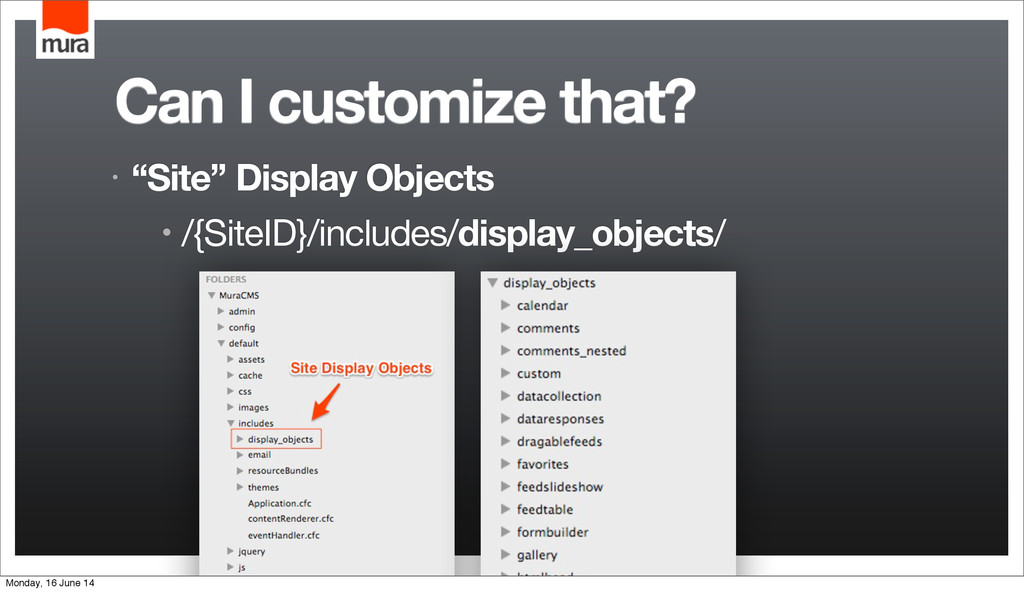Viewport: 1024px width, 592px height.
Task: Open the eventHandler.cfc file
Action: pyautogui.click(x=283, y=535)
